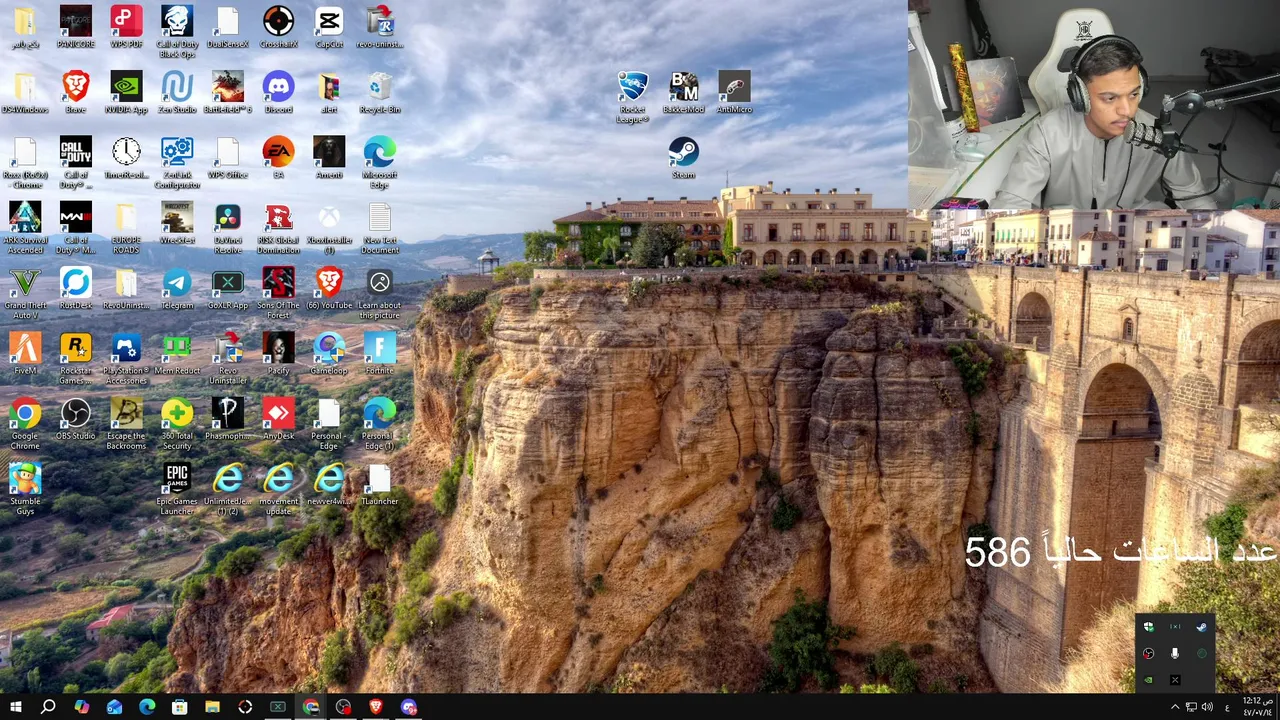Image resolution: width=1280 pixels, height=720 pixels.
Task: Open the RustDesk shortcut
Action: (x=76, y=287)
